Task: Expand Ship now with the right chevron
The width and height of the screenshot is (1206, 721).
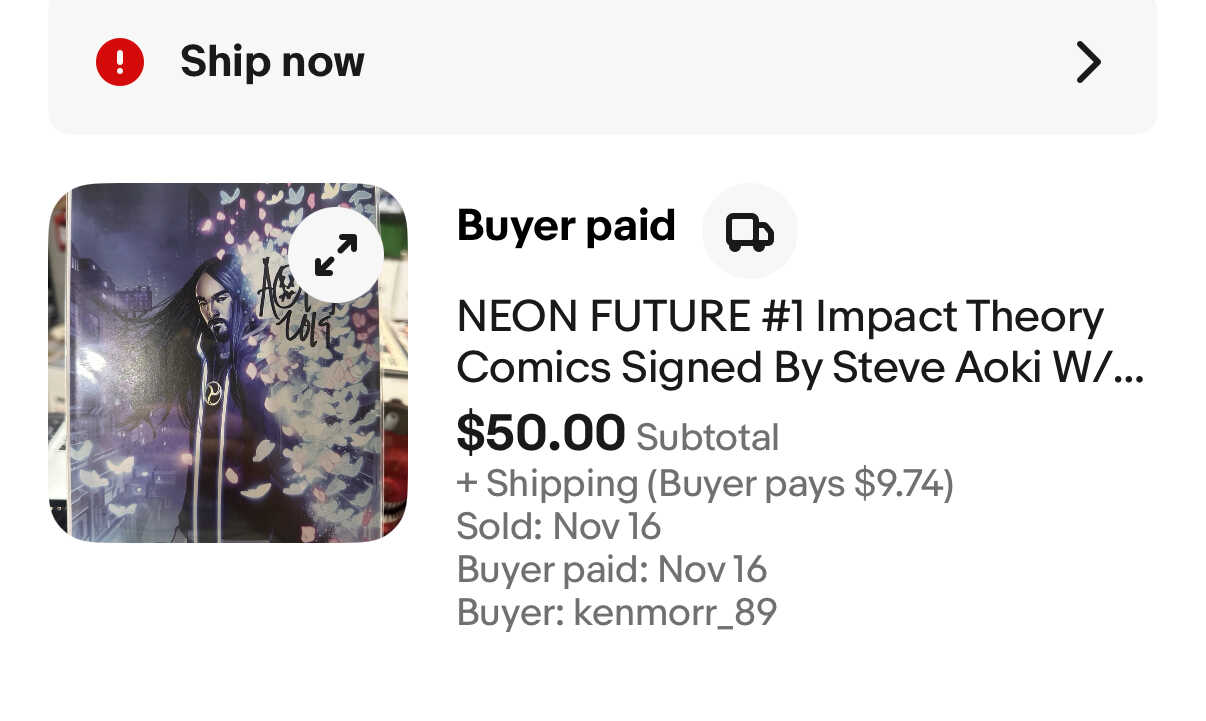Action: coord(1088,62)
